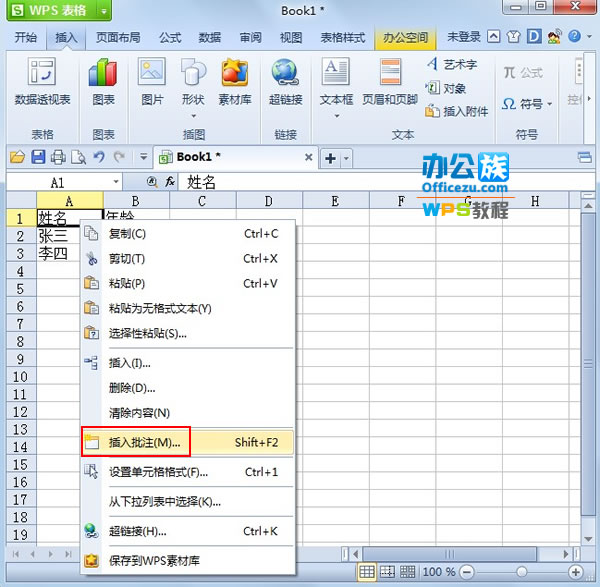Select row 10 header
600x587 pixels.
click(x=21, y=377)
